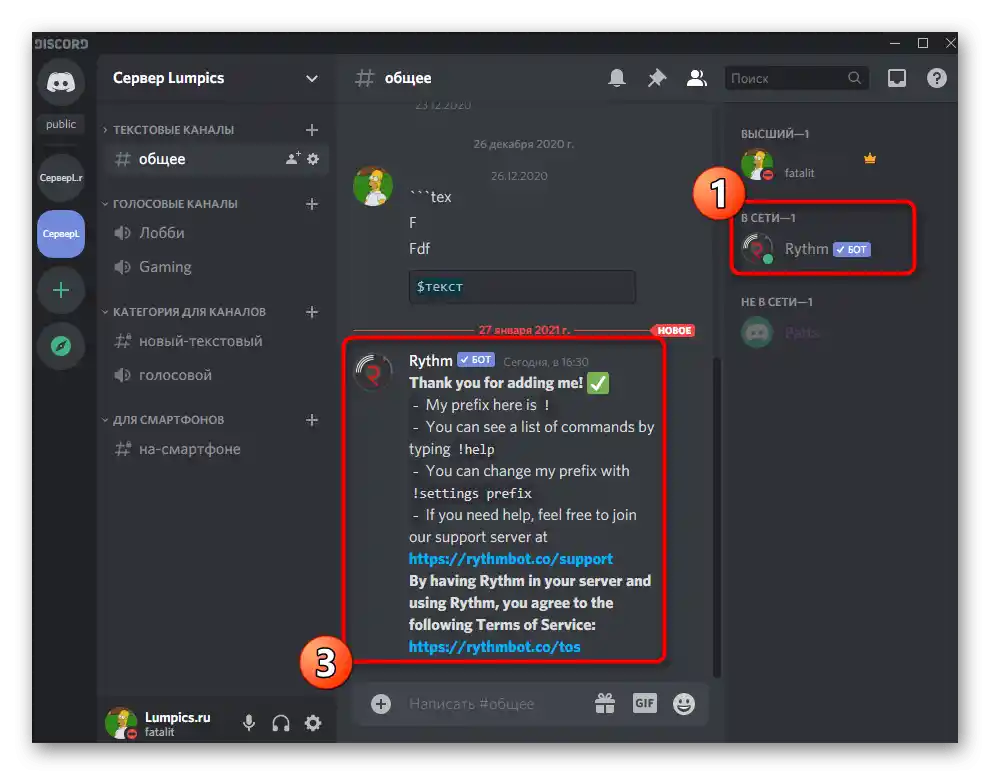
Task: Toggle the member list panel
Action: pyautogui.click(x=696, y=77)
